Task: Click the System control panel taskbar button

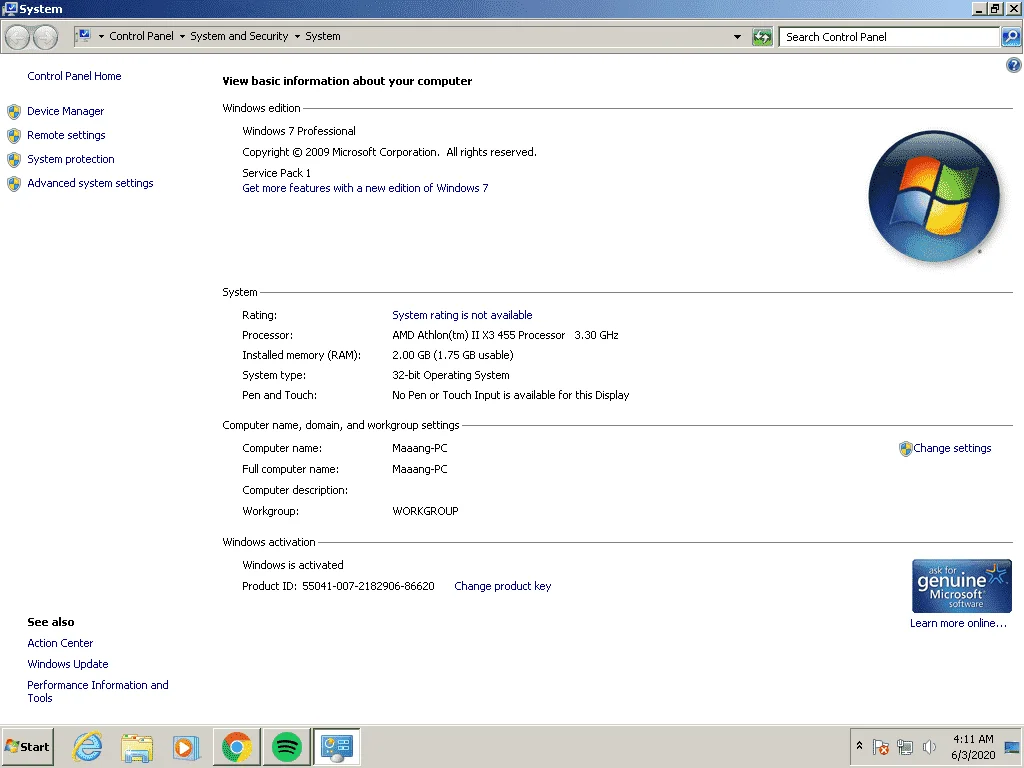Action: coord(336,746)
